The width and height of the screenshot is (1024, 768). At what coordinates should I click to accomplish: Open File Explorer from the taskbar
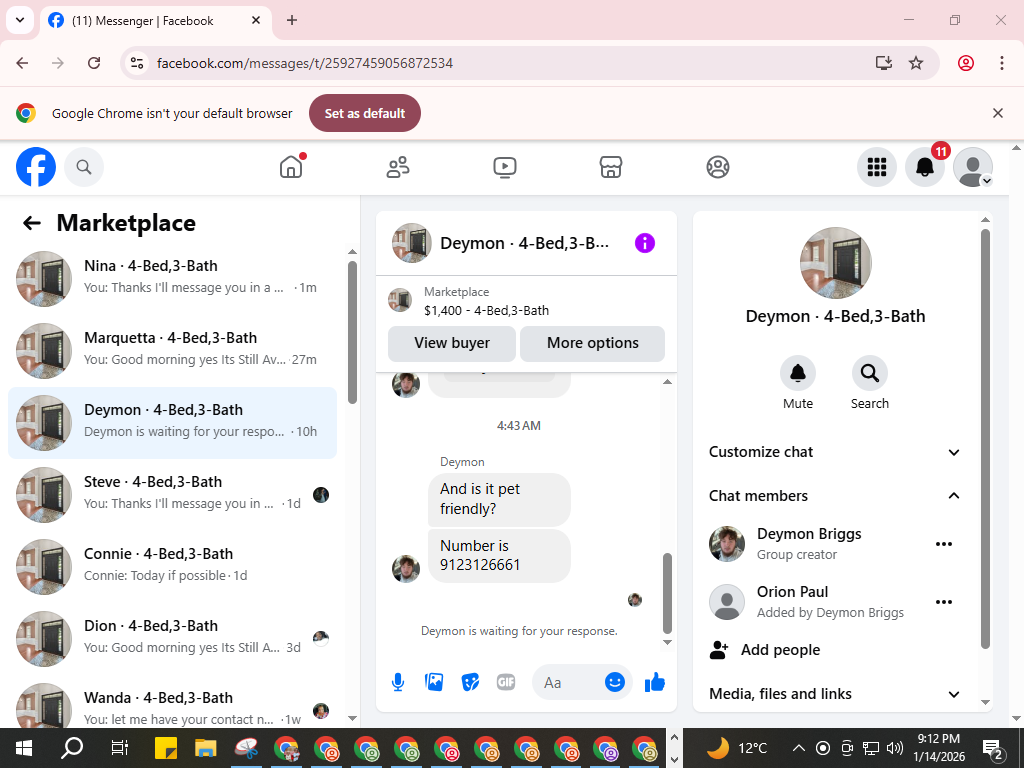pyautogui.click(x=206, y=748)
